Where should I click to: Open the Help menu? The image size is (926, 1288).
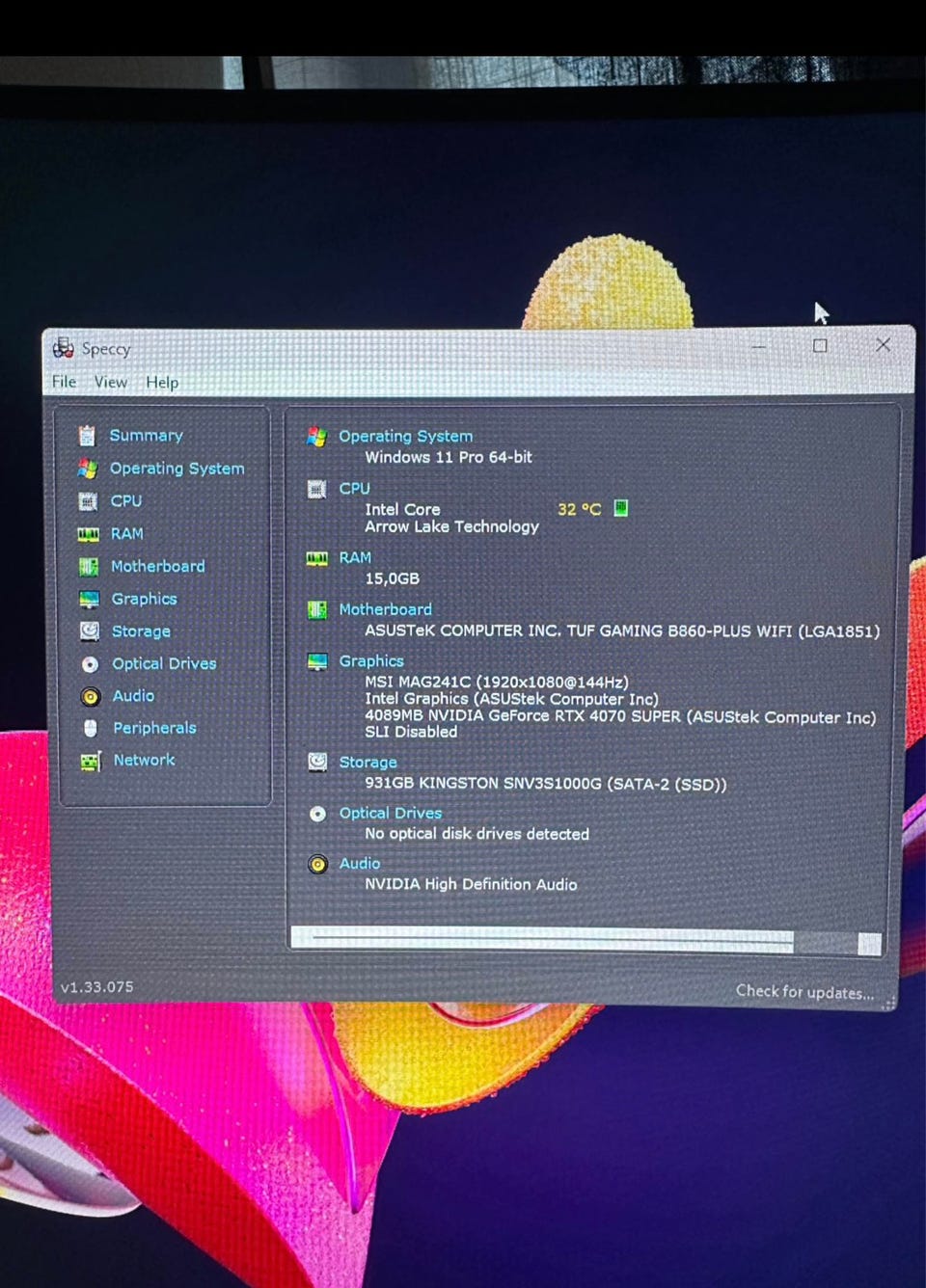click(x=162, y=383)
